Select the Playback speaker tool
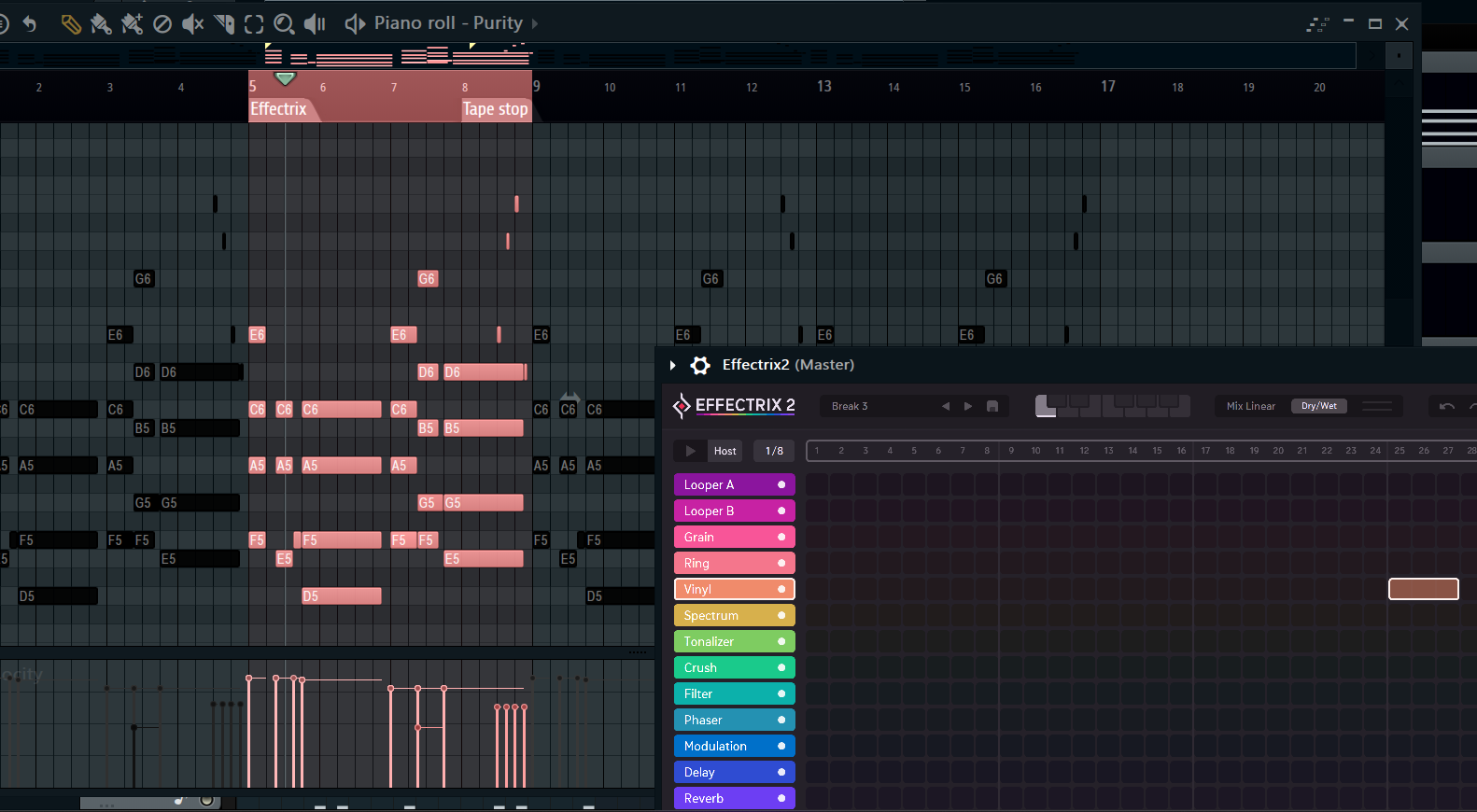Image resolution: width=1477 pixels, height=812 pixels. click(315, 23)
